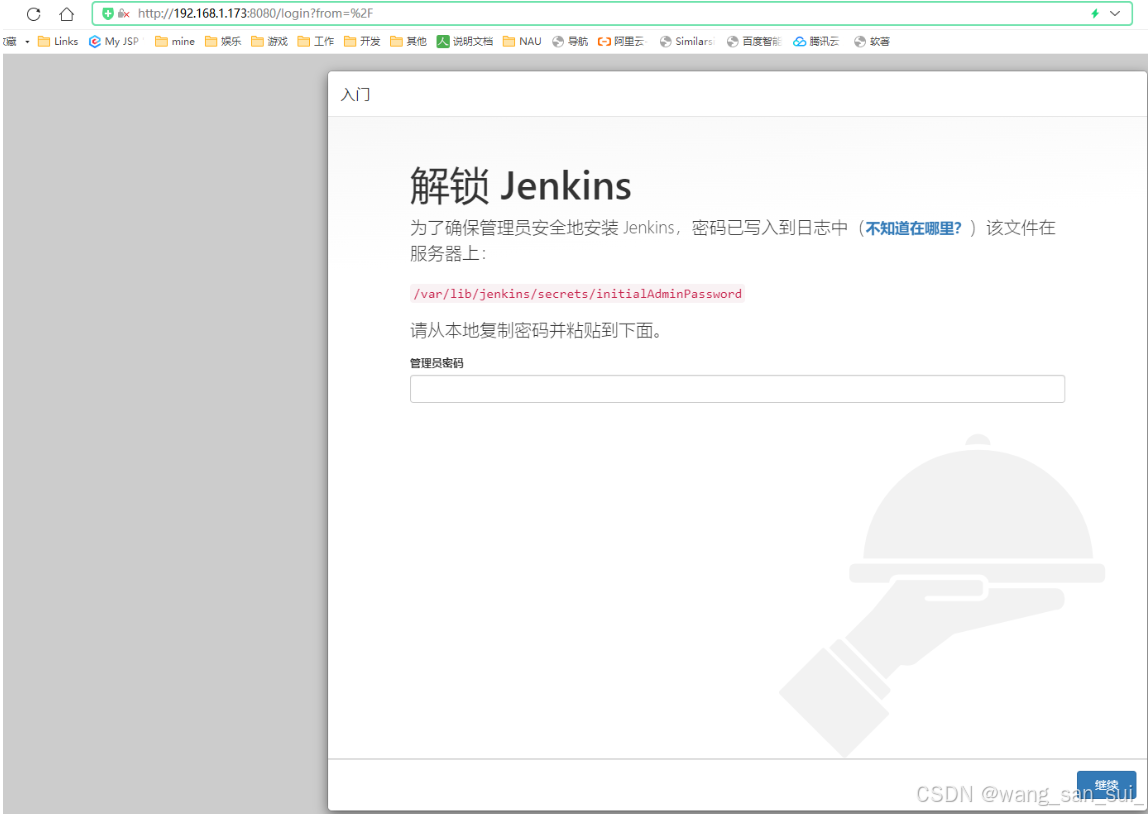Click the 入门 dialog title
Image resolution: width=1148 pixels, height=814 pixels.
356,94
